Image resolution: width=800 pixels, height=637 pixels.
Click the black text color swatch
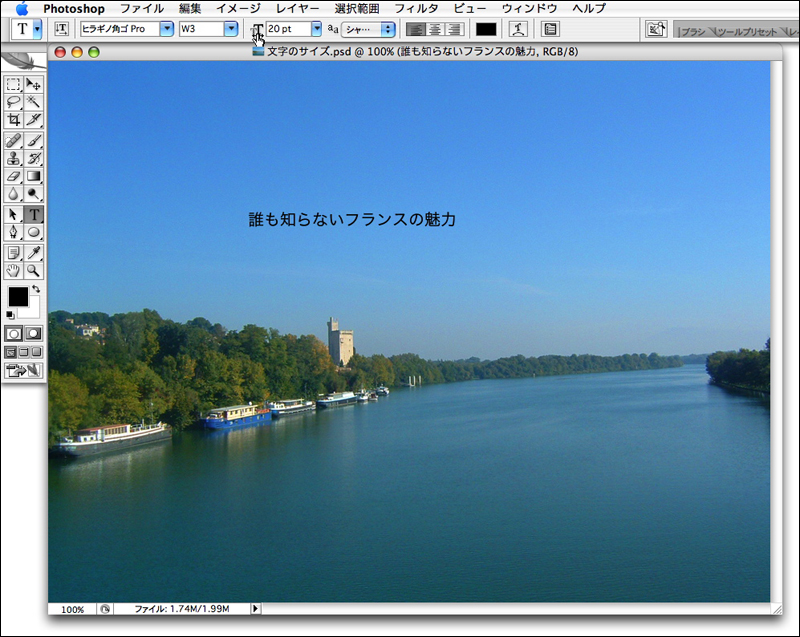click(486, 29)
